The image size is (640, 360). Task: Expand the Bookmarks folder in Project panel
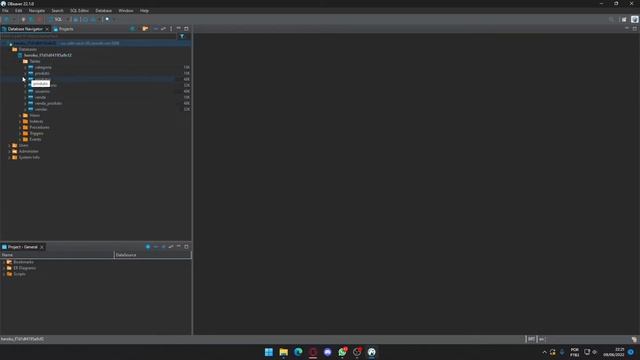[x=4, y=262]
